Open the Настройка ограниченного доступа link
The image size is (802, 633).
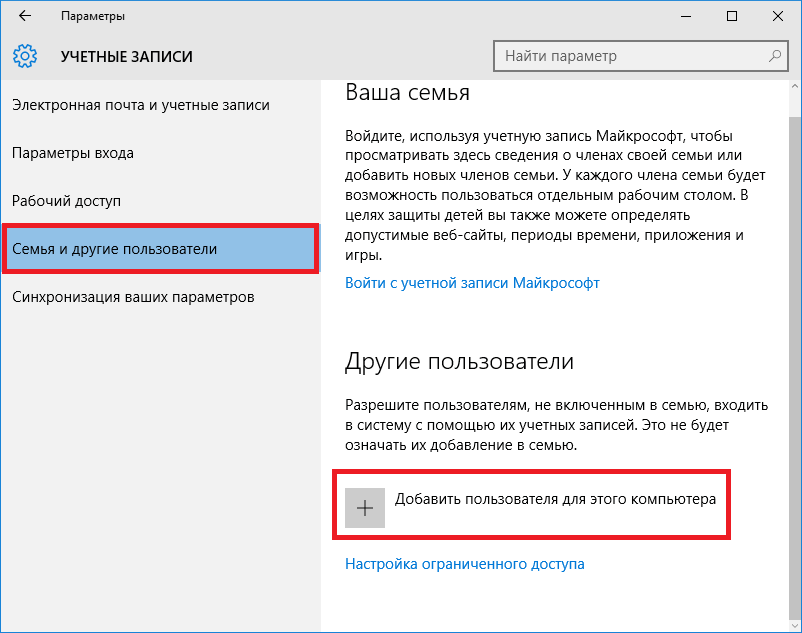(465, 564)
